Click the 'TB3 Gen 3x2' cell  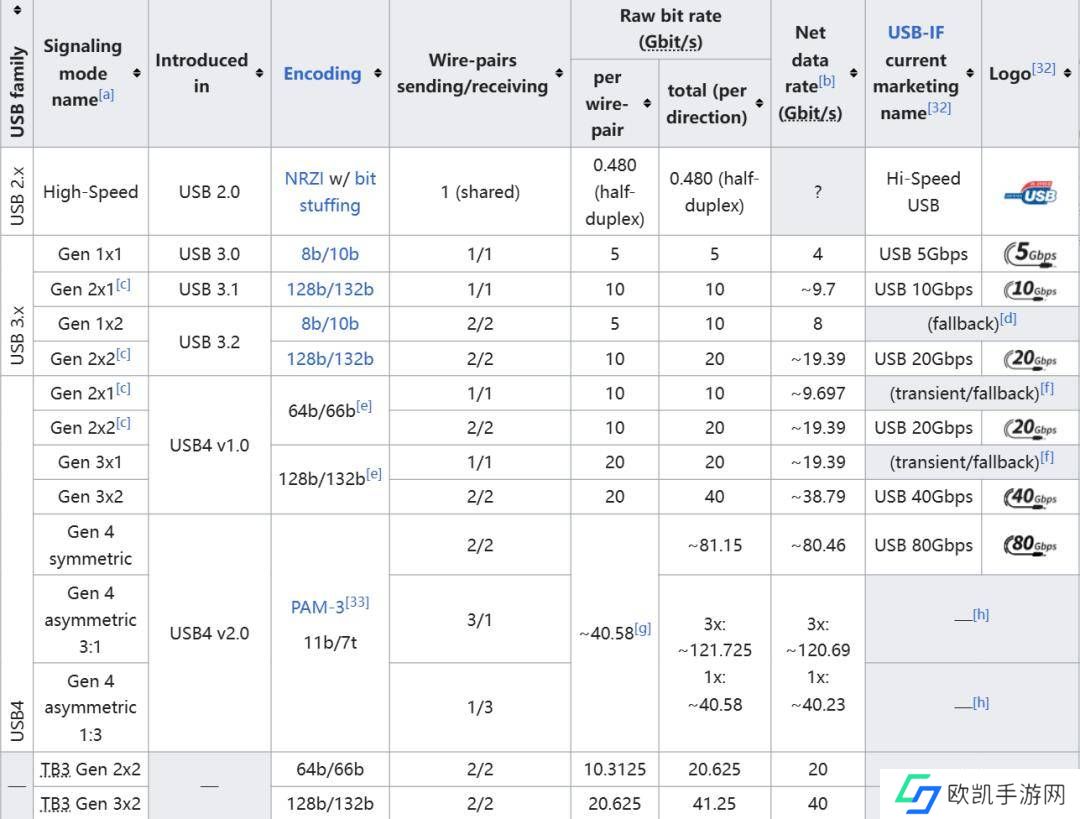pyautogui.click(x=90, y=804)
